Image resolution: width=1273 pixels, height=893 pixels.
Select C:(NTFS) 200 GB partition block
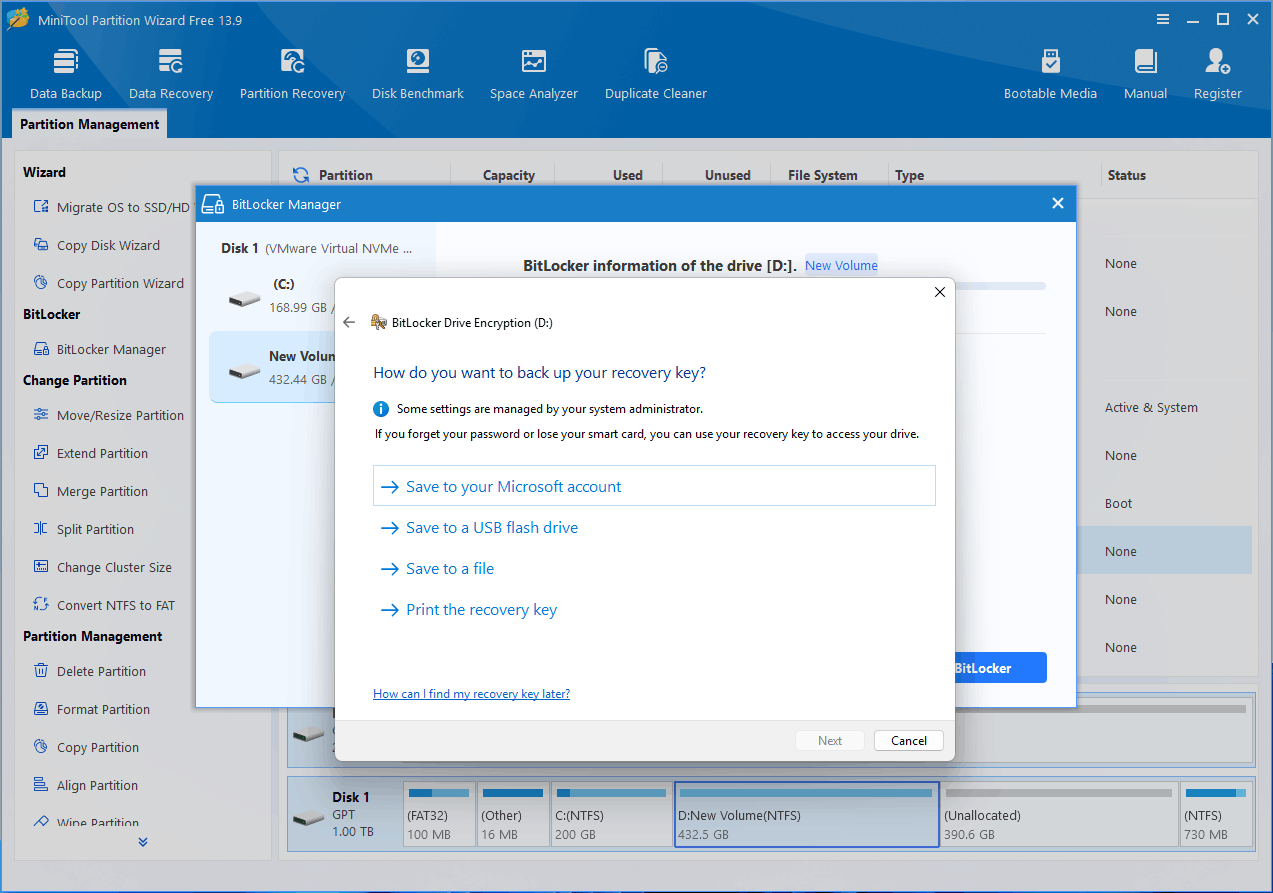click(x=611, y=813)
